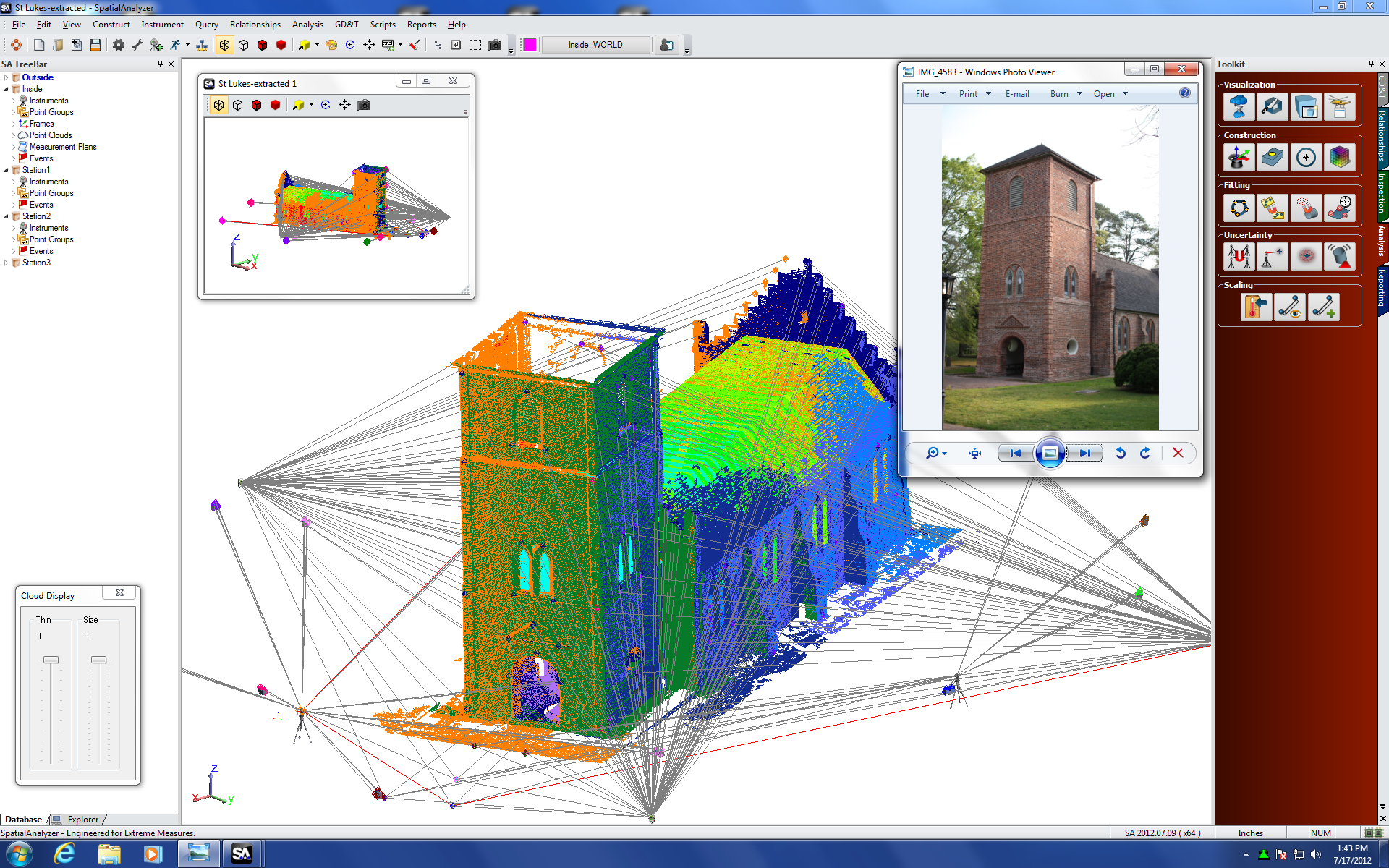Click E-mail in the Photo Viewer toolbar
Screen dimensions: 1389x868
pos(1017,93)
